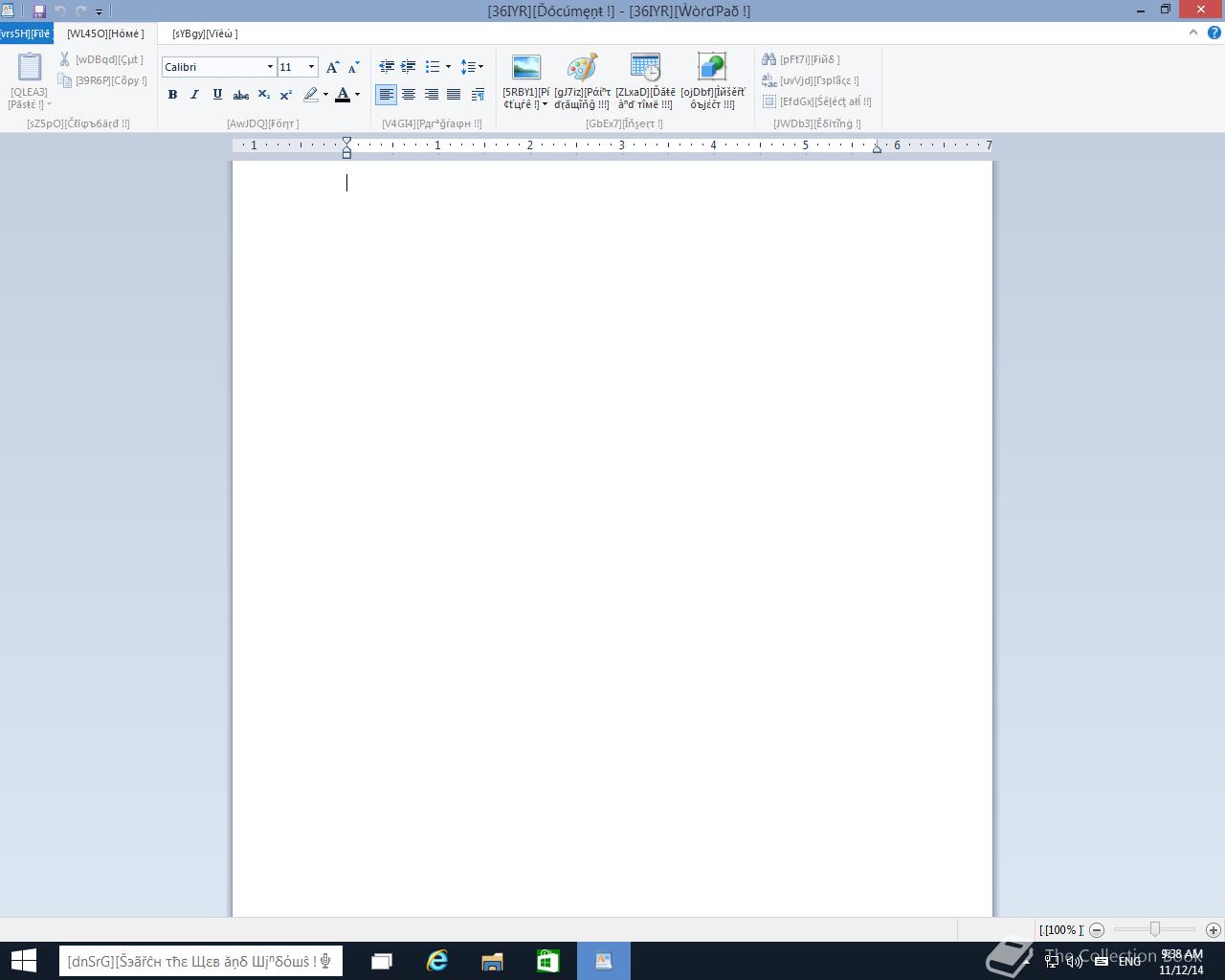The width and height of the screenshot is (1225, 980).
Task: Open the font size dropdown arrow
Action: [x=311, y=67]
